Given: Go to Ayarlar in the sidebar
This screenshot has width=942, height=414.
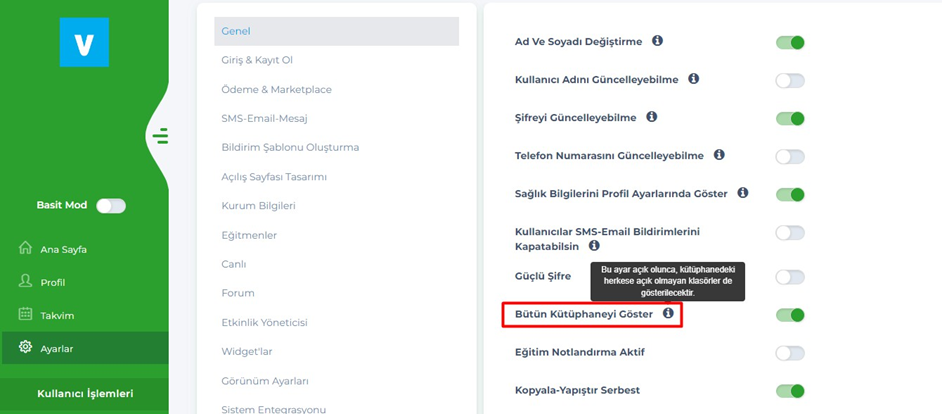Looking at the screenshot, I should coord(56,348).
